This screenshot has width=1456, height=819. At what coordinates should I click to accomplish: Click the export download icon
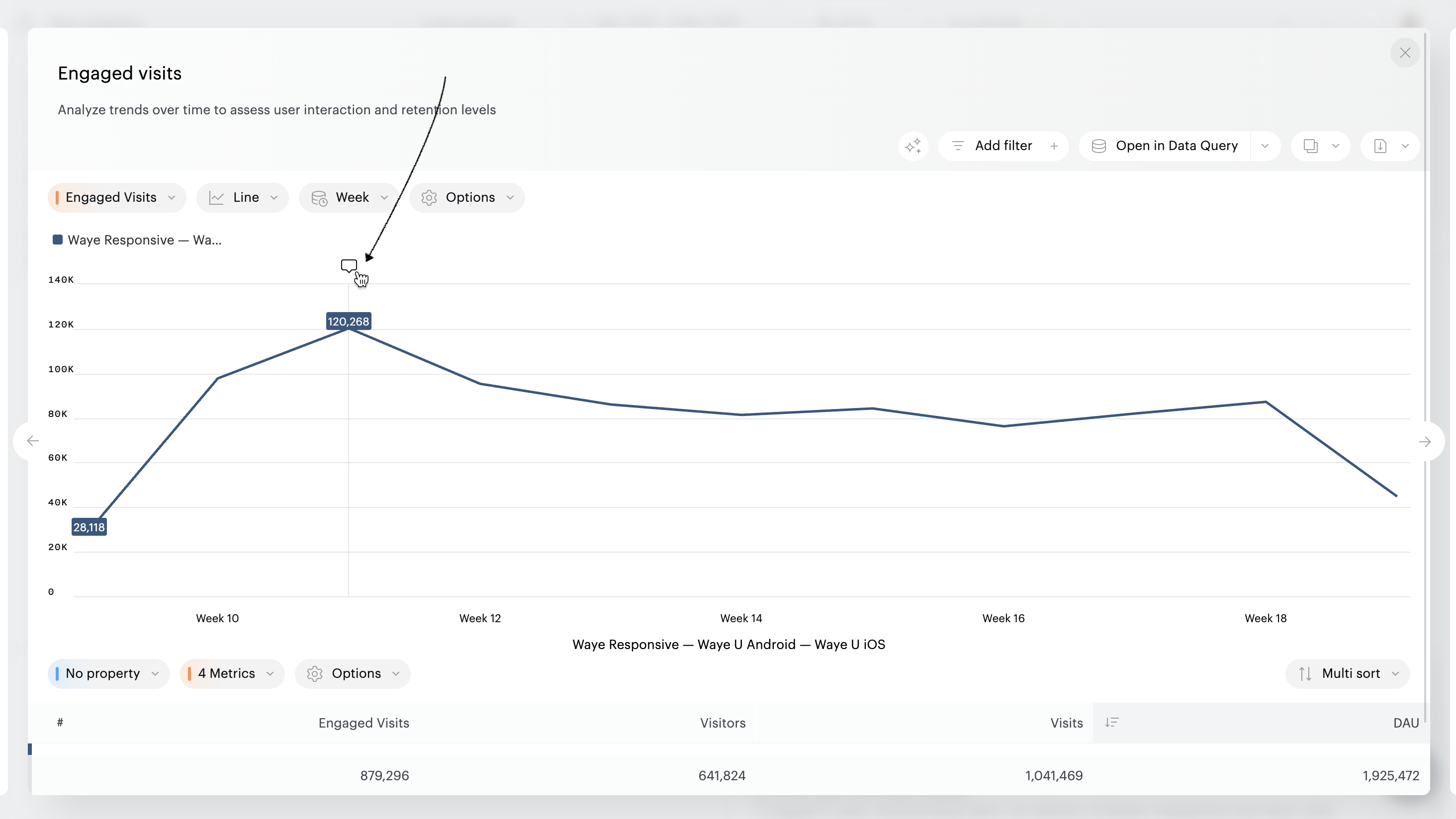[1380, 146]
